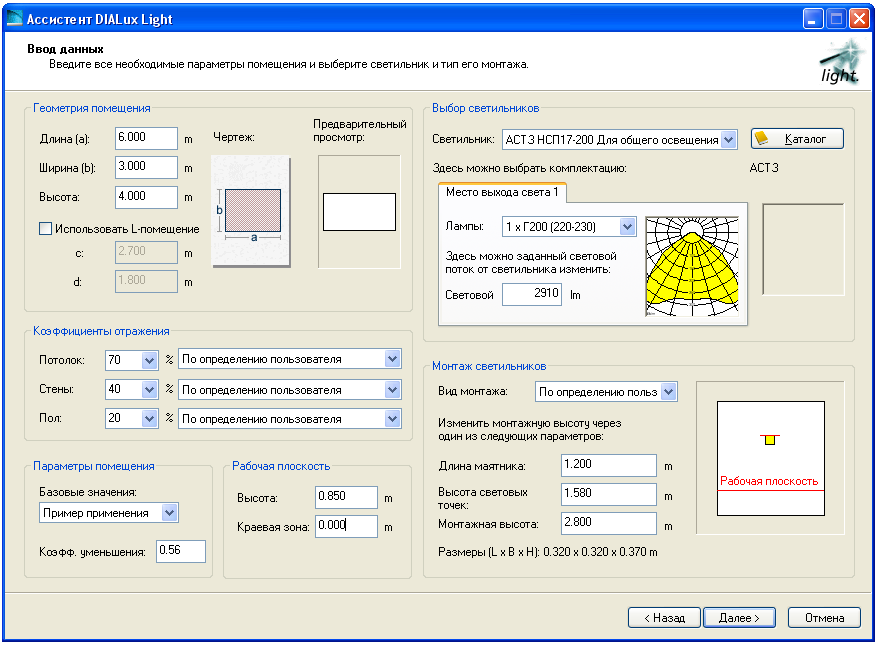Open the Лампы lamp type dropdown
This screenshot has height=645, width=878.
[627, 227]
